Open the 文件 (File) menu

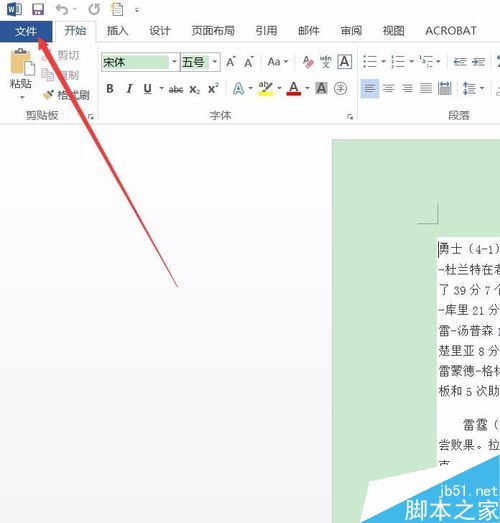click(26, 32)
